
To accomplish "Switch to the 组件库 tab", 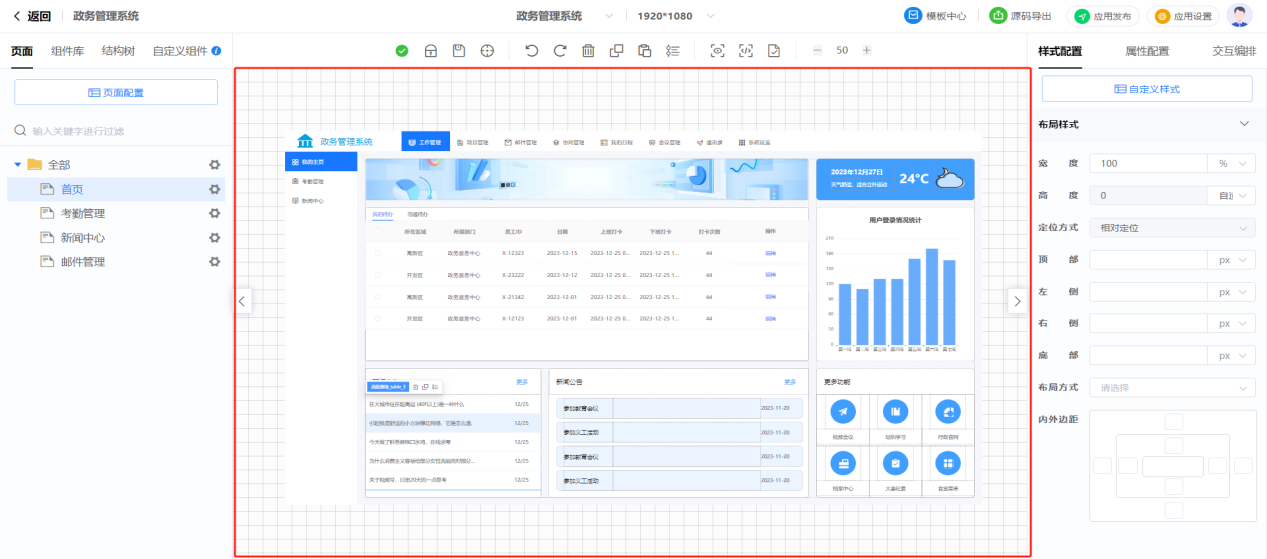I will [68, 51].
